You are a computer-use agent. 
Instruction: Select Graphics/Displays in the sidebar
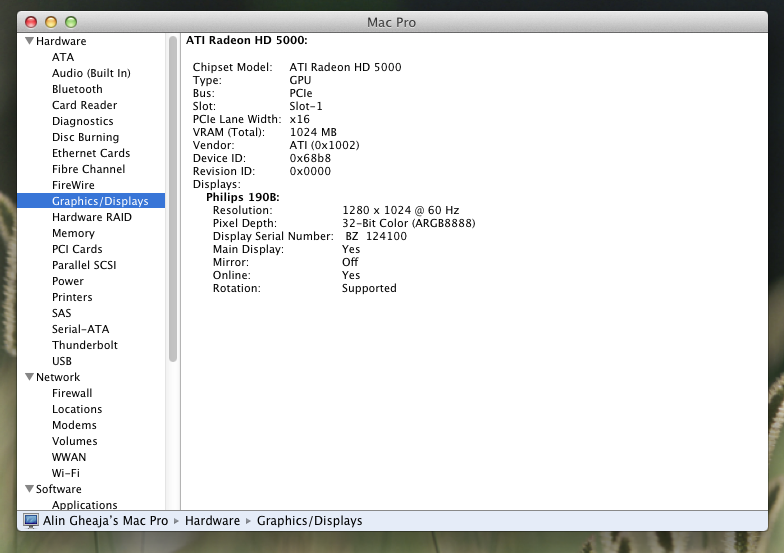pyautogui.click(x=91, y=201)
